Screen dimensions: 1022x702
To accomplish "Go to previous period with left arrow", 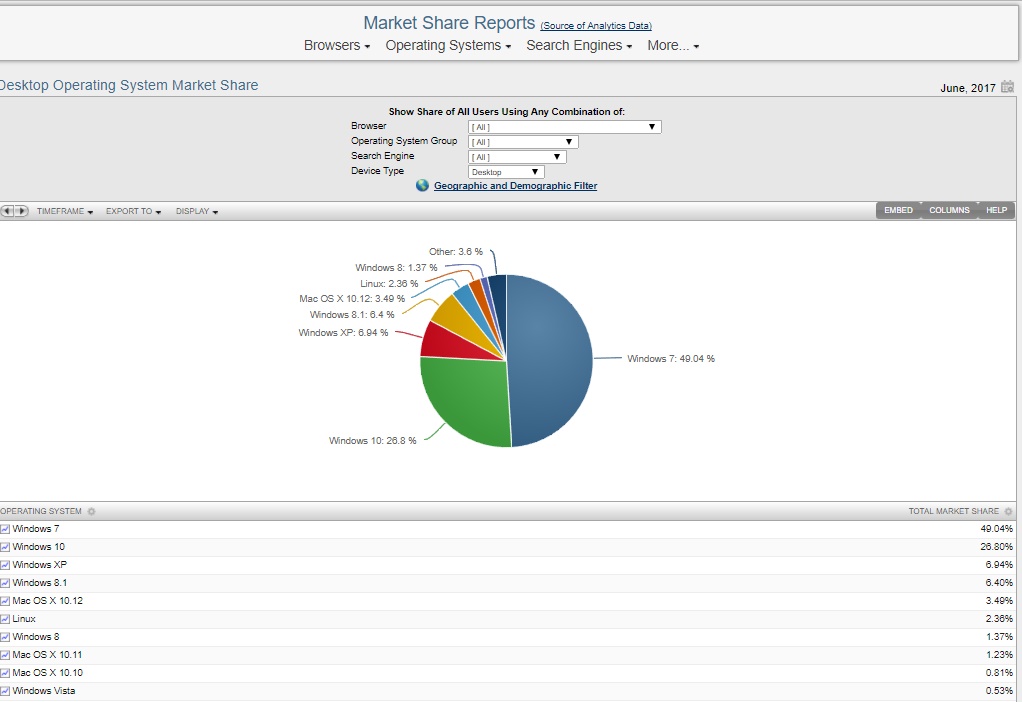I will (x=7, y=211).
